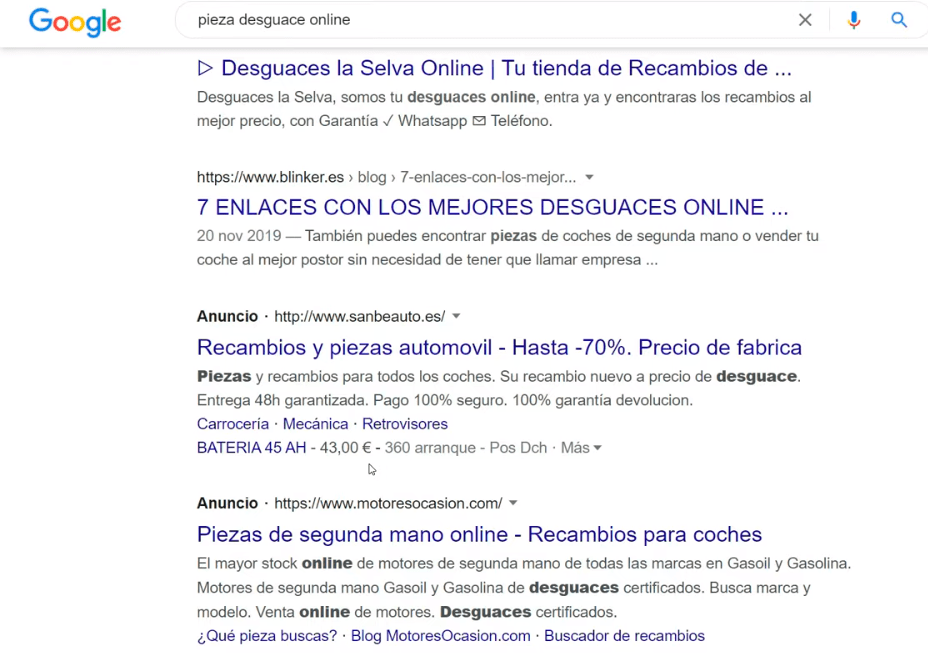Open 'Piezas de segunda mano online' ad title
The image size is (928, 661).
[x=479, y=534]
